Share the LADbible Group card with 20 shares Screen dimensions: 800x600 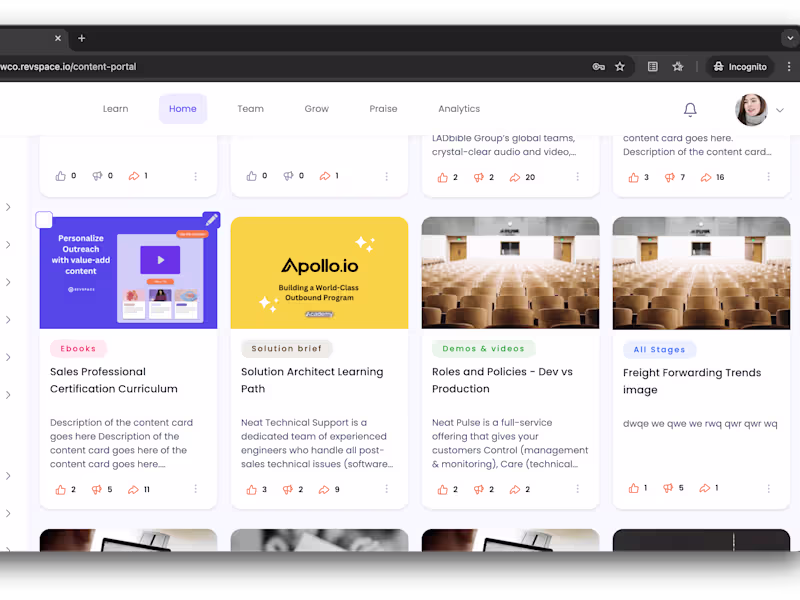click(x=515, y=178)
